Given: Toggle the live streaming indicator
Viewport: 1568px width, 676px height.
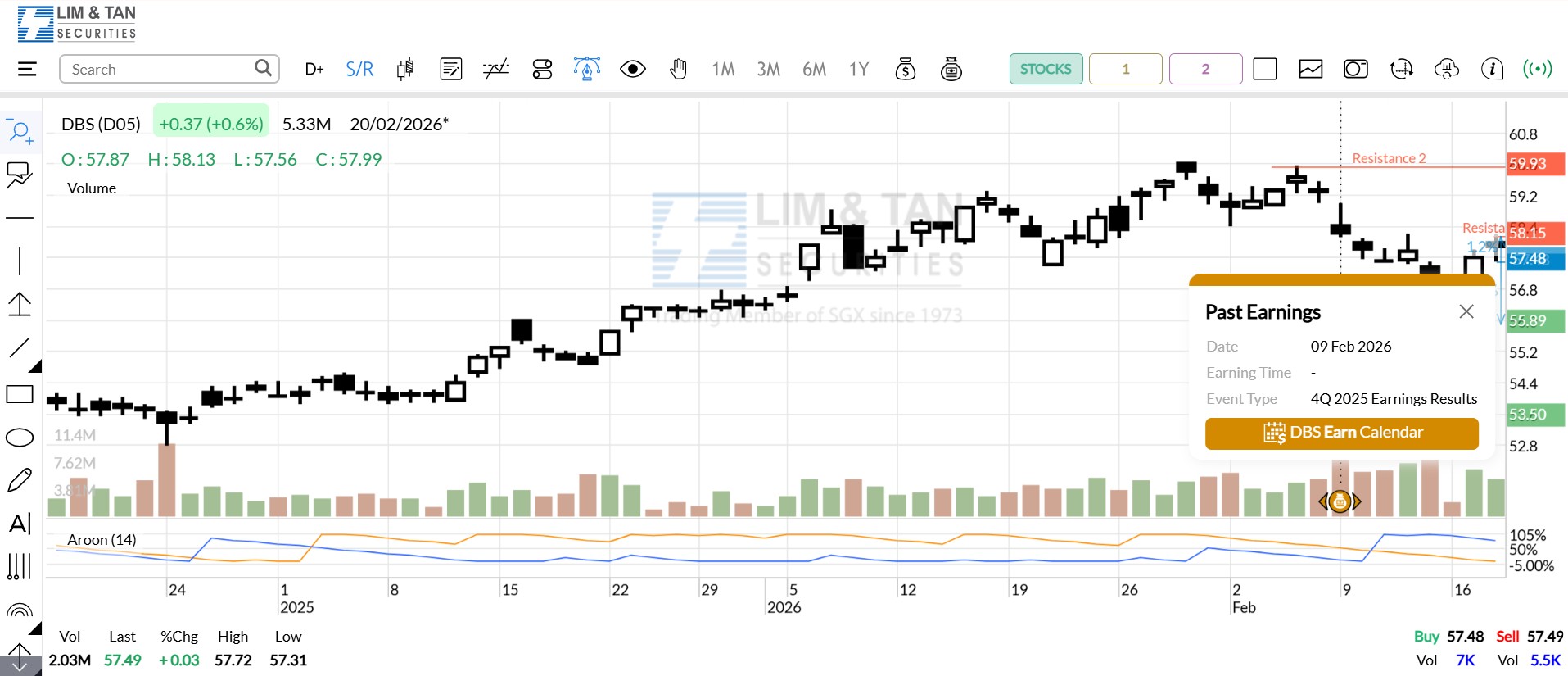Looking at the screenshot, I should pos(1537,69).
